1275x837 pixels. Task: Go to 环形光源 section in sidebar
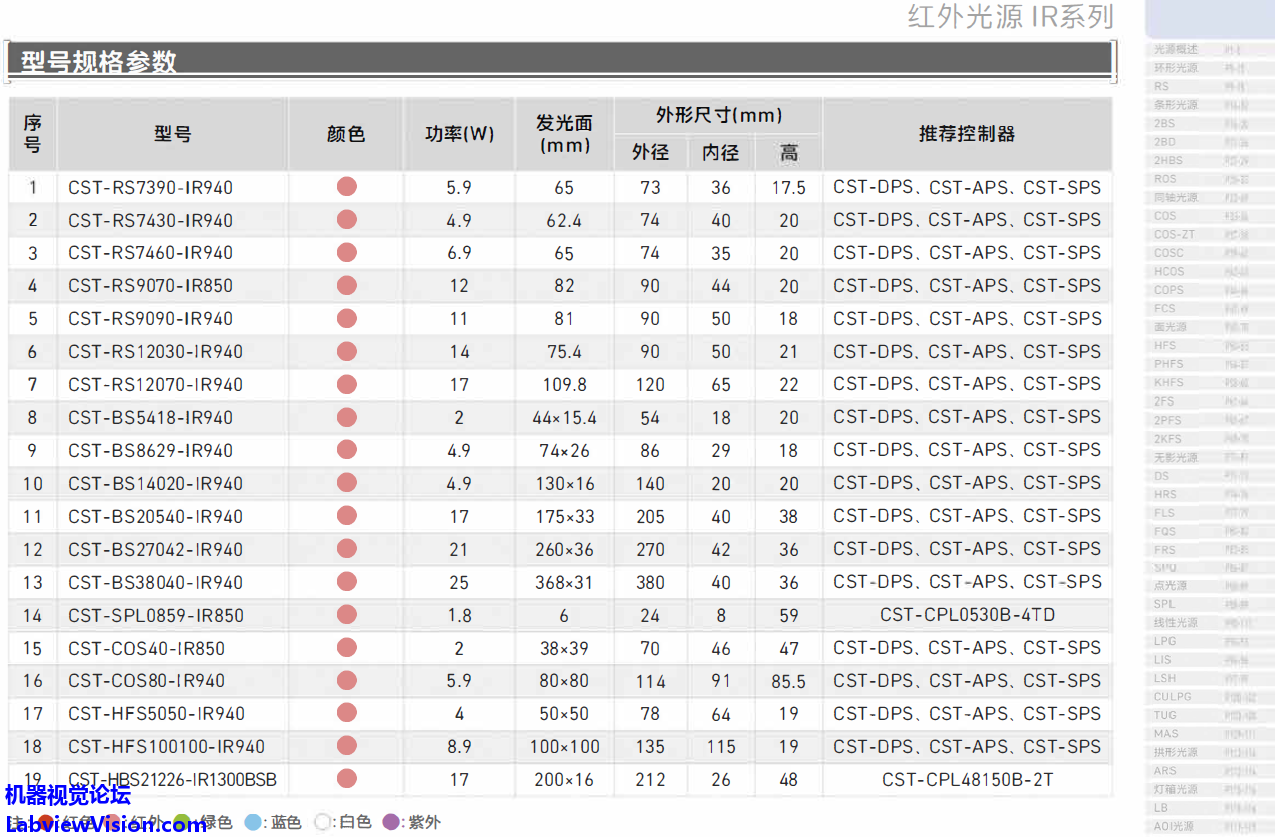pyautogui.click(x=1176, y=68)
